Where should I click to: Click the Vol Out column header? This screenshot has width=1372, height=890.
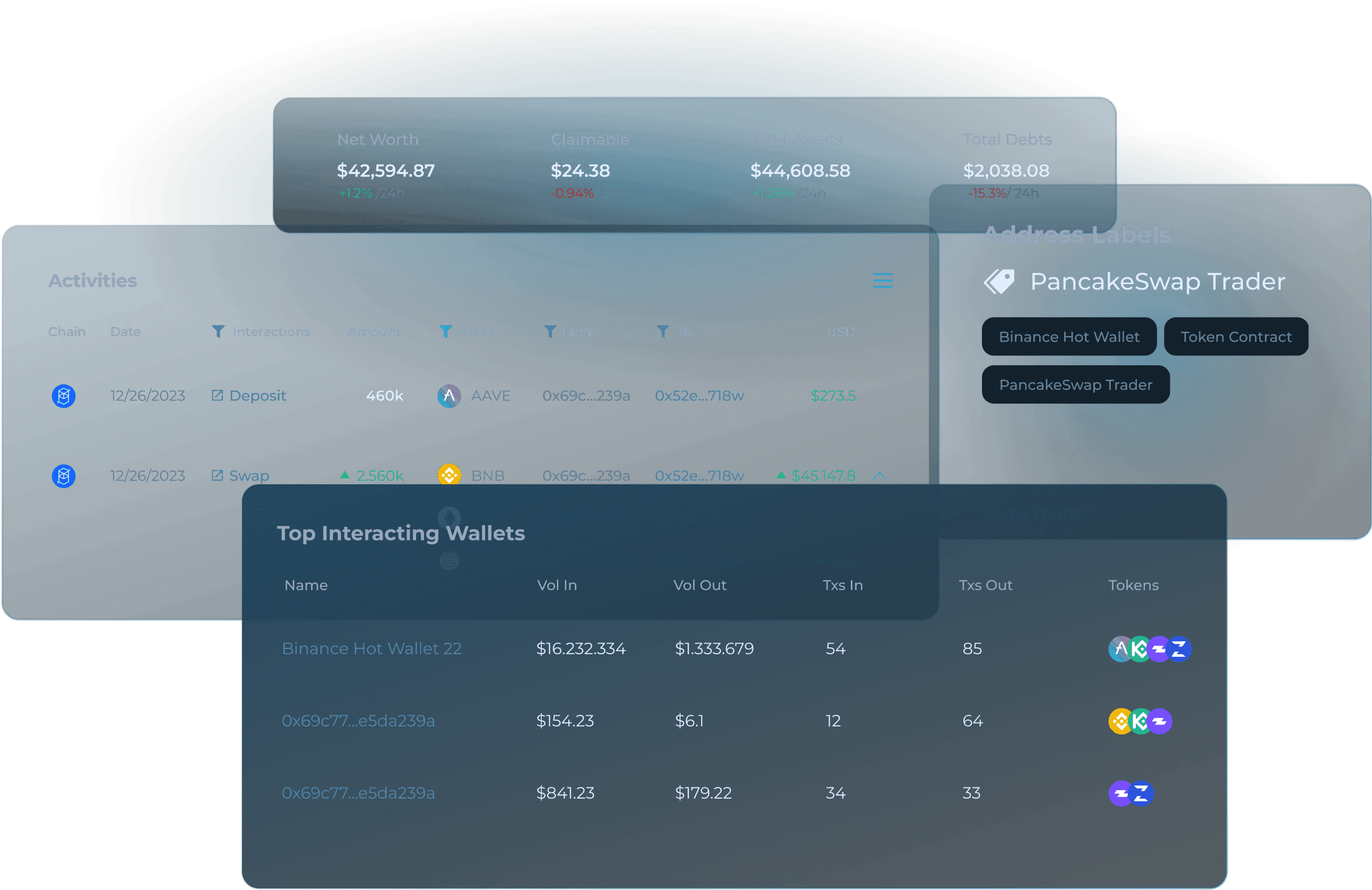(700, 585)
